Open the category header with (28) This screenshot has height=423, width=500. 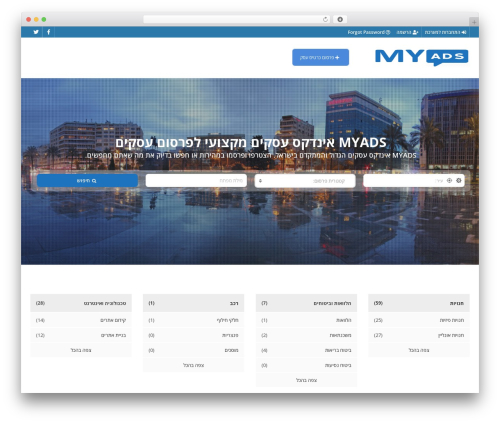coord(81,303)
